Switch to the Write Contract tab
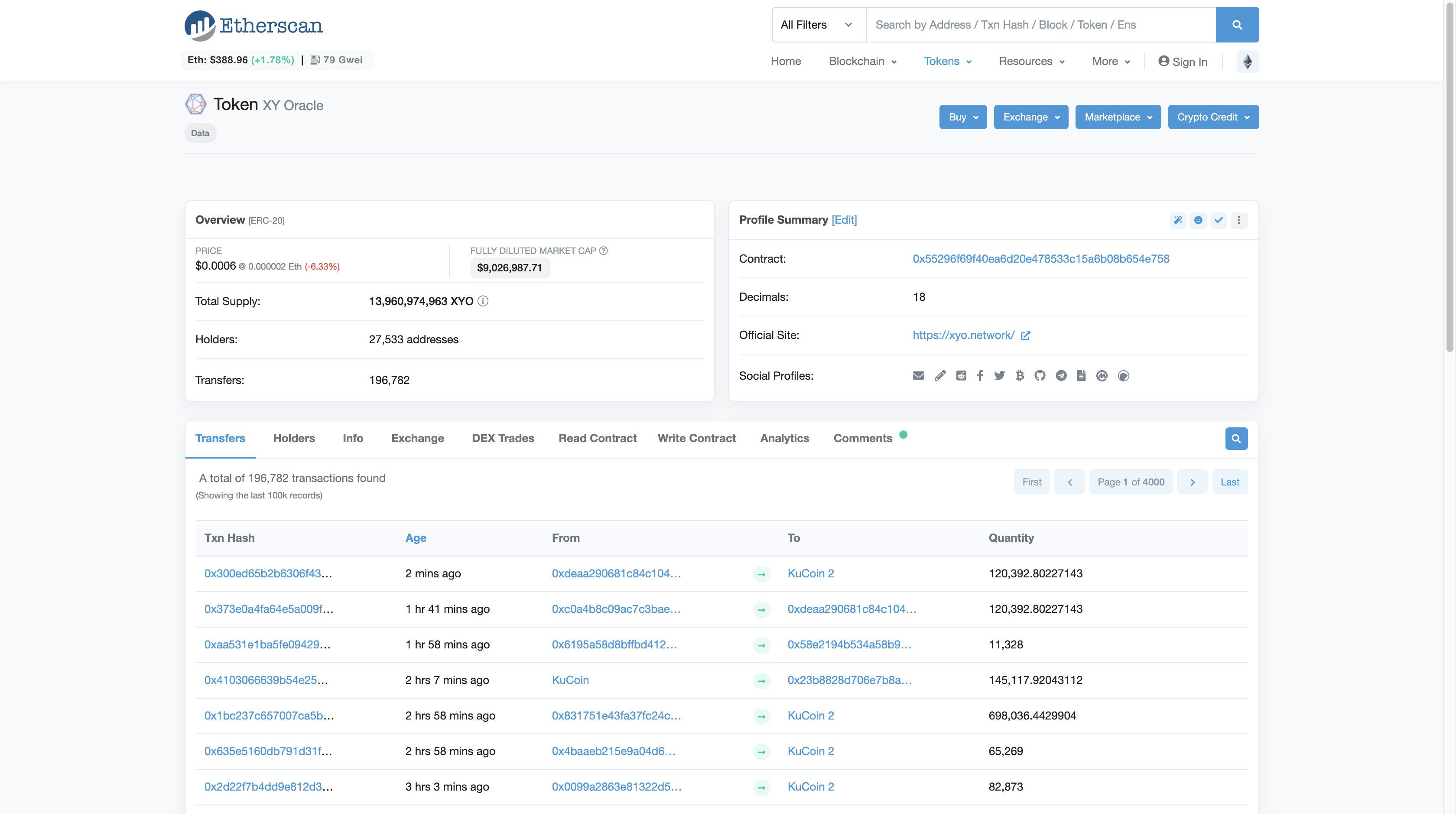This screenshot has height=814, width=1456. (696, 438)
